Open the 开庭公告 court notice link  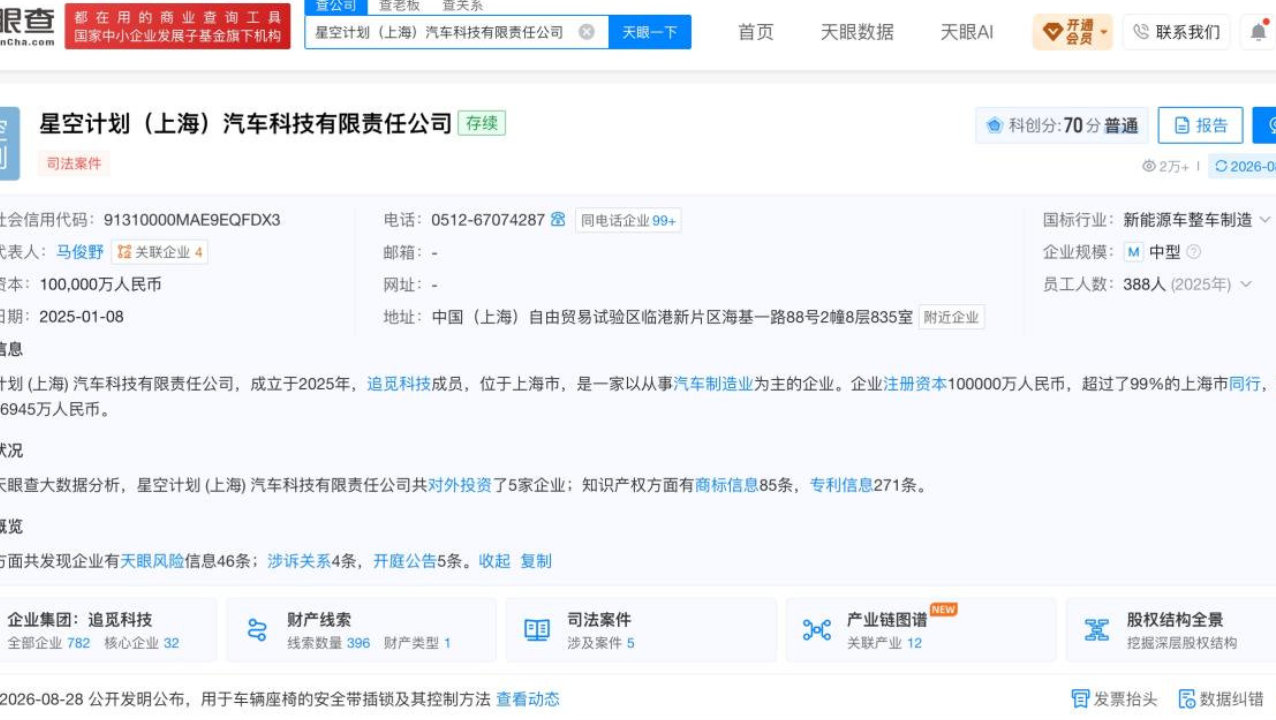pos(405,561)
